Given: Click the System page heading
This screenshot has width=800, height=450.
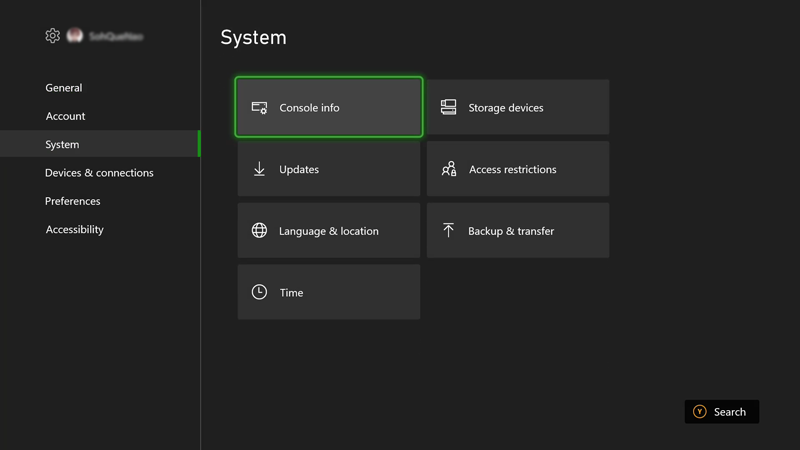Looking at the screenshot, I should (254, 38).
